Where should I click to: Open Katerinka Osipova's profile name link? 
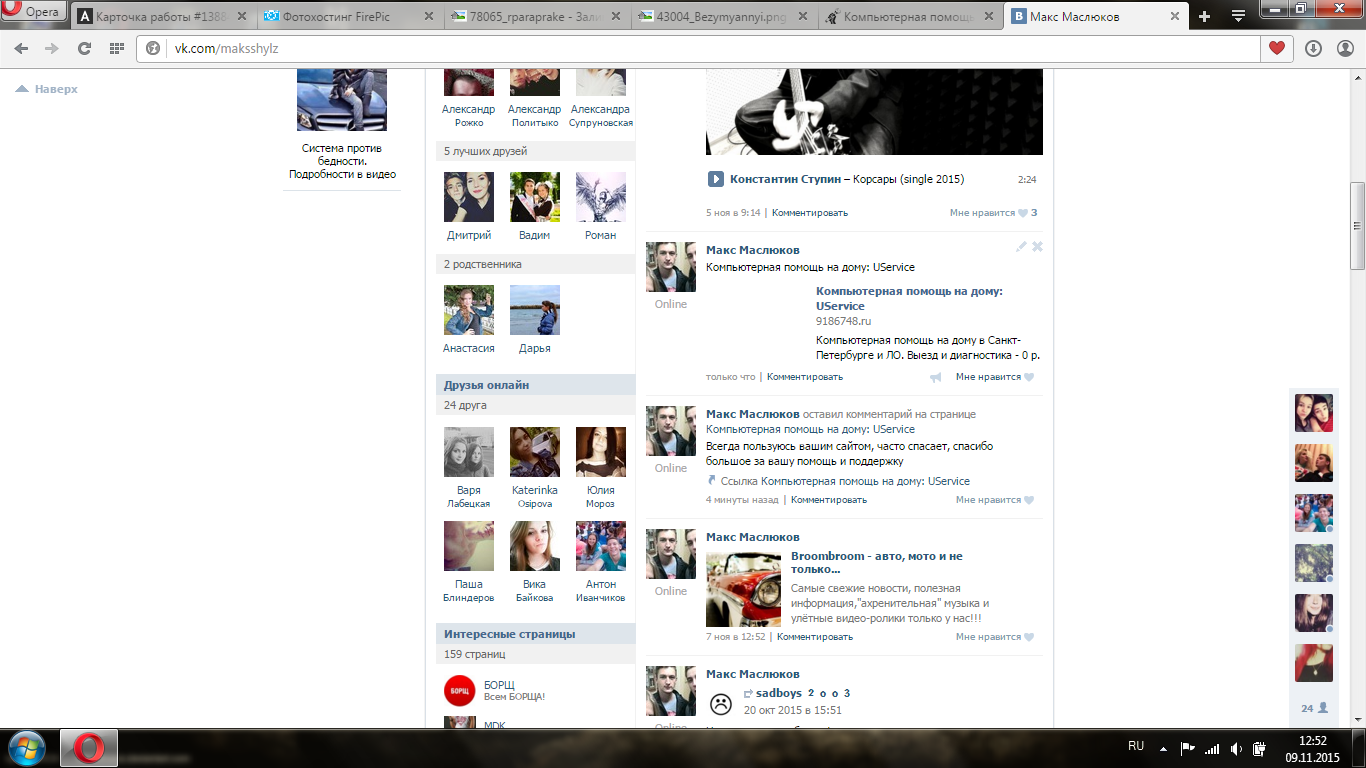click(535, 497)
